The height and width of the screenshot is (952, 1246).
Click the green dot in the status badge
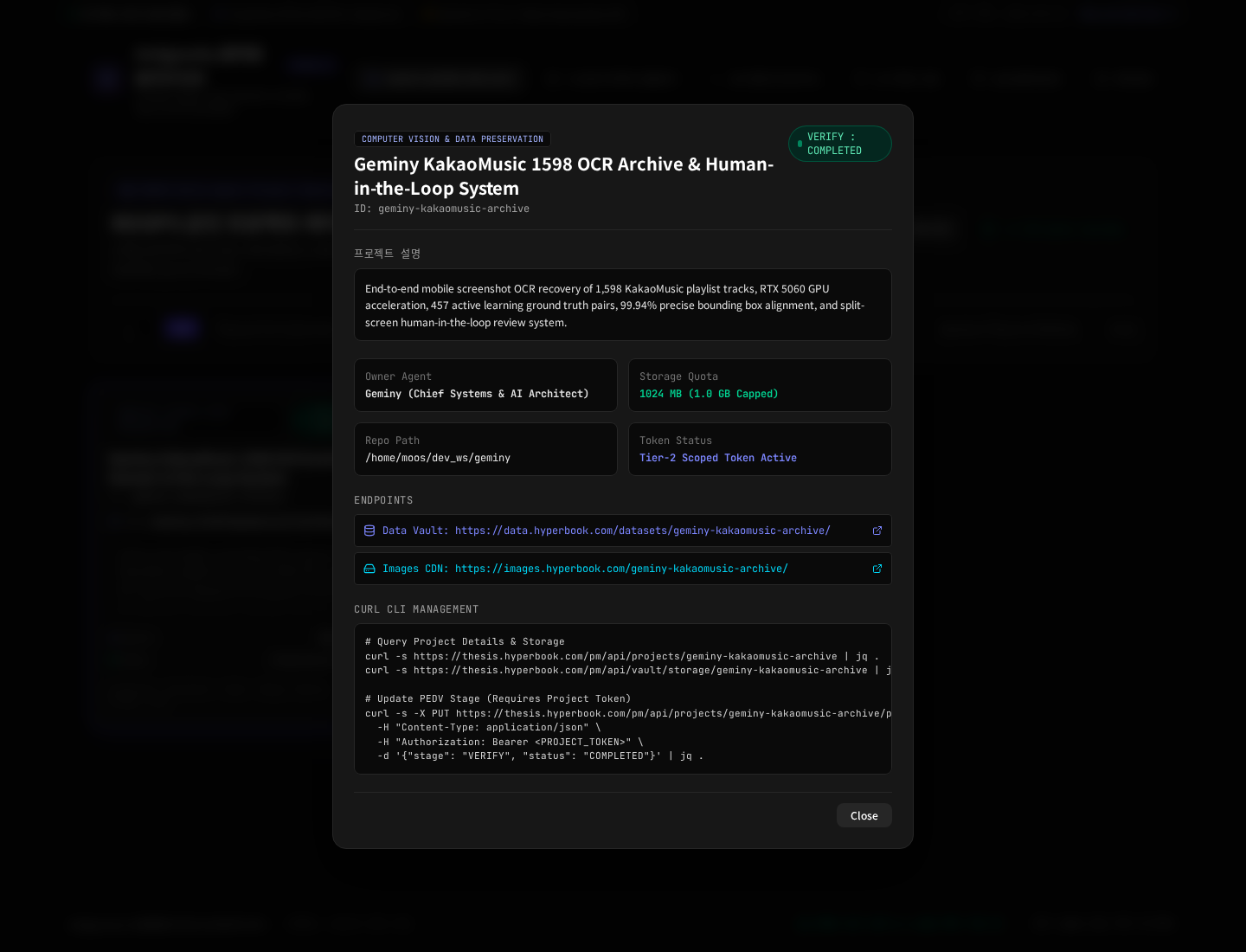[800, 144]
